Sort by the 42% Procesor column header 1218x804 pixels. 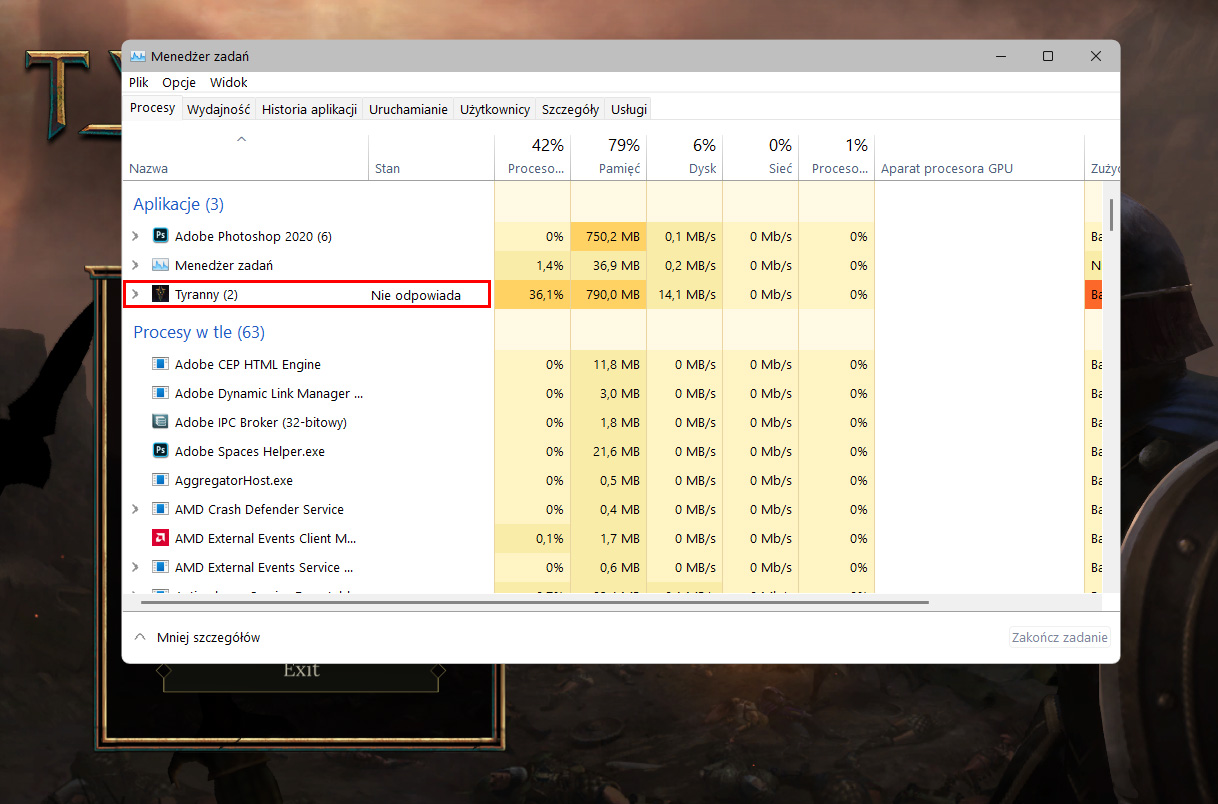[533, 157]
